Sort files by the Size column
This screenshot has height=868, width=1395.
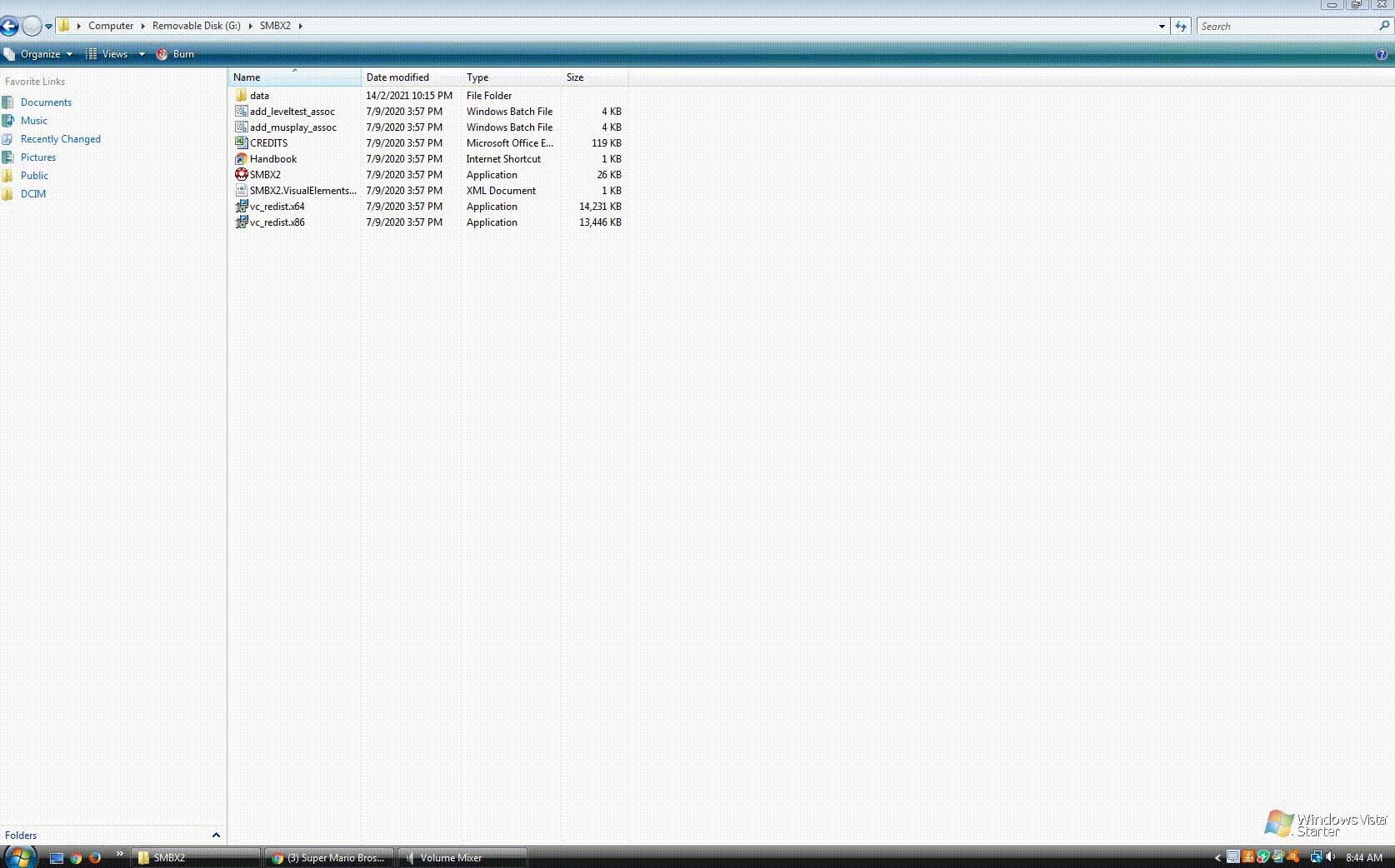coord(595,77)
